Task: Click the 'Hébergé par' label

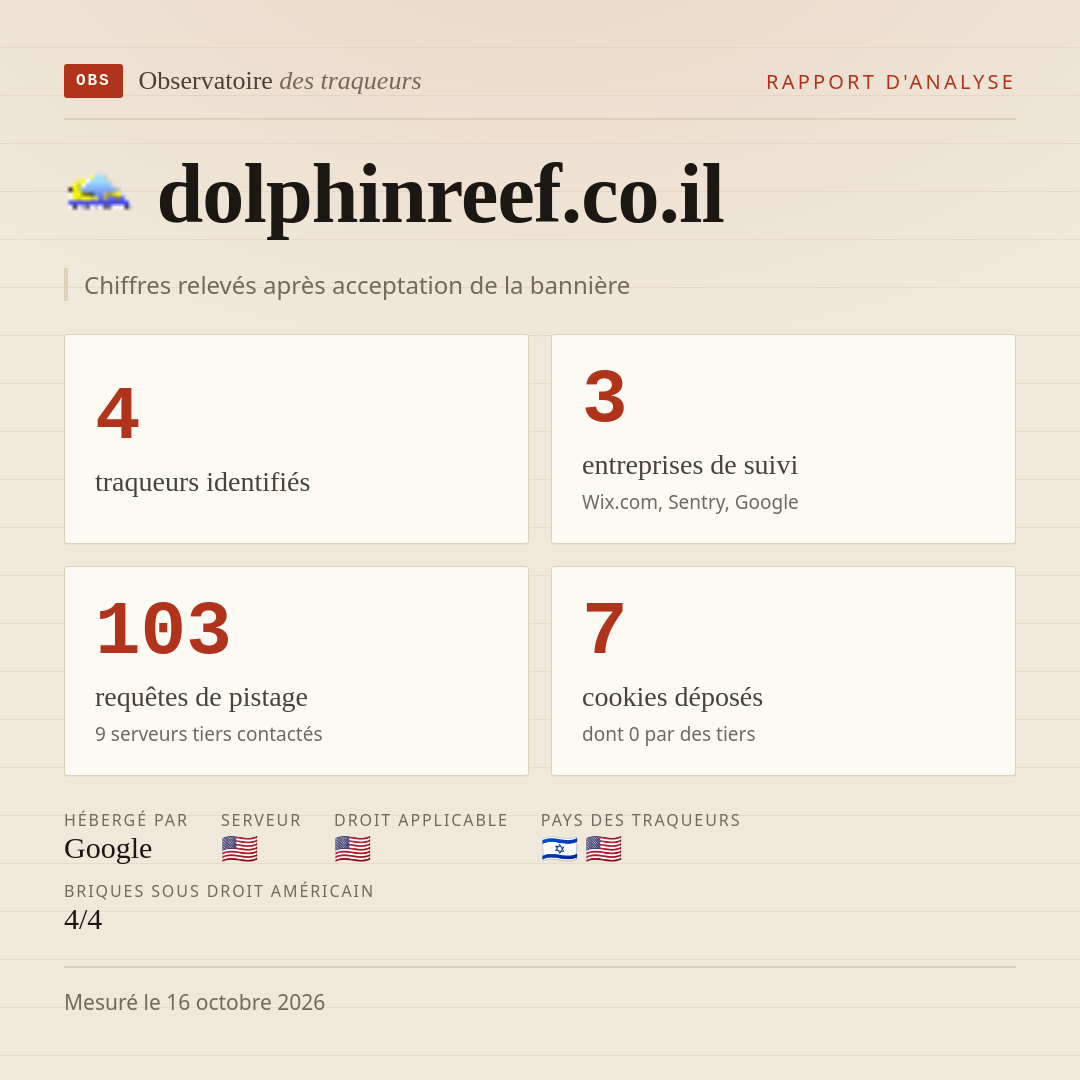Action: tap(126, 820)
